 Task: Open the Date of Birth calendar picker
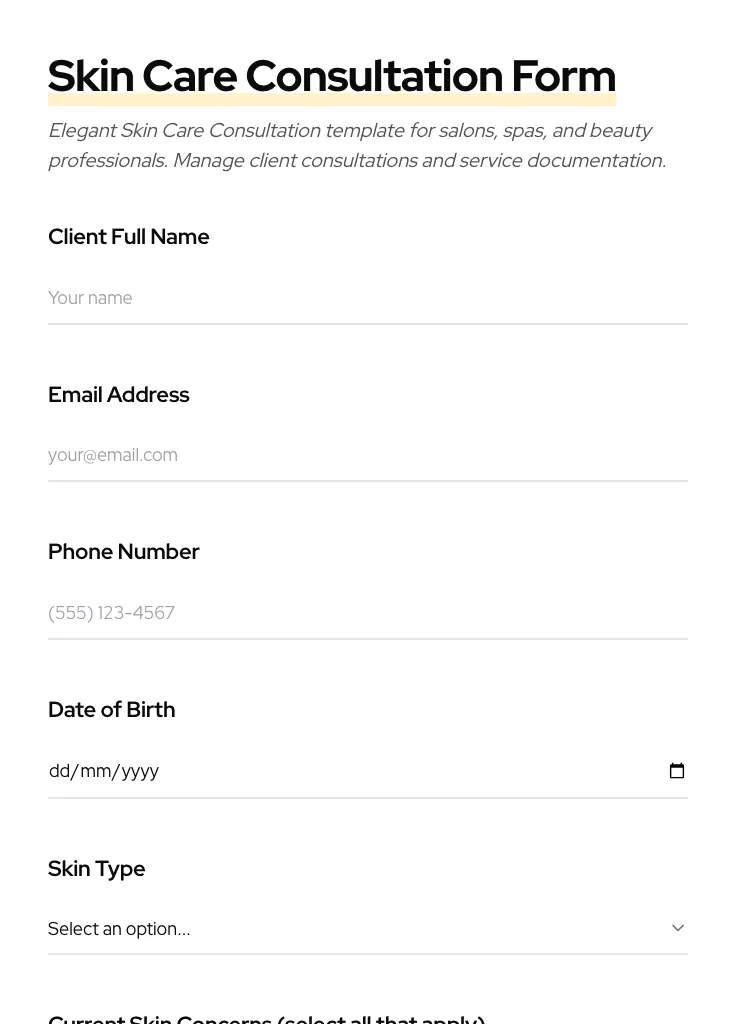[677, 771]
